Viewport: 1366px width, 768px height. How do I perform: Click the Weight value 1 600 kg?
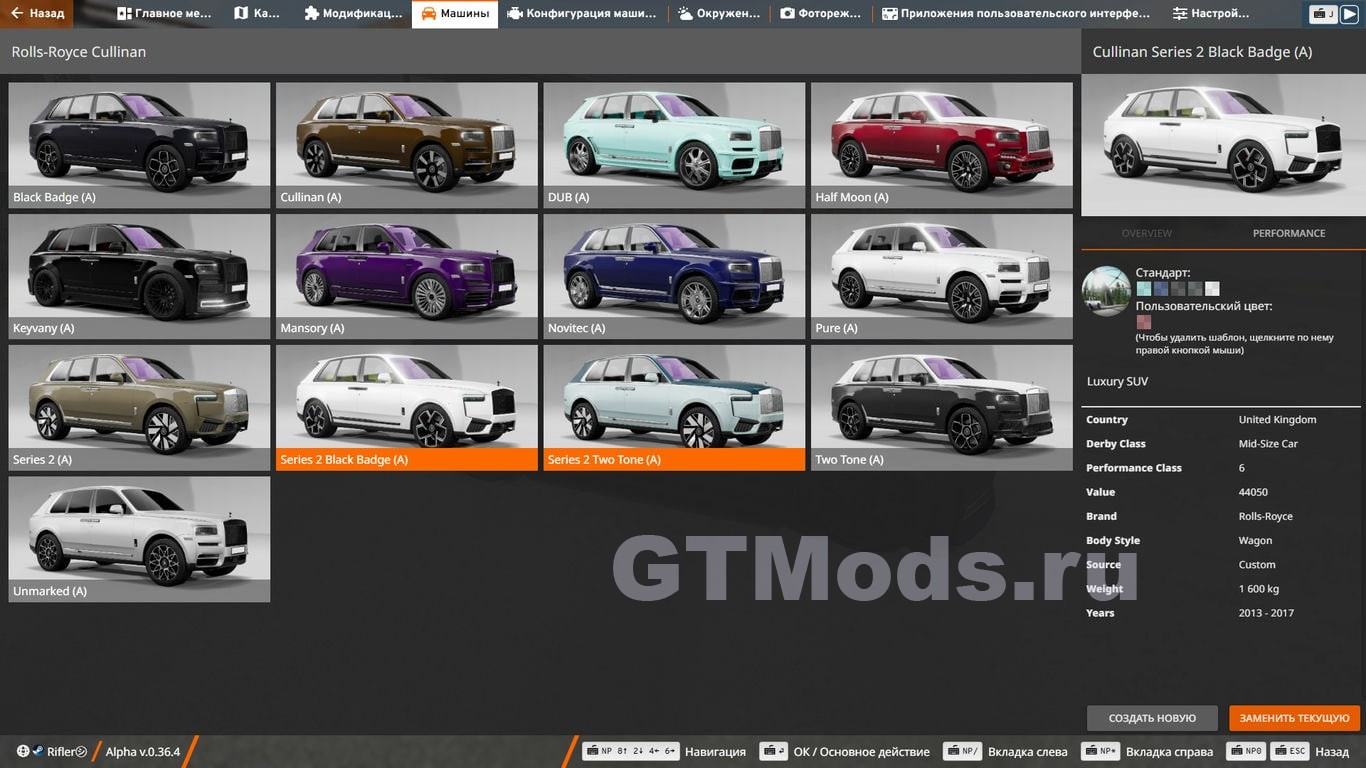(x=1258, y=589)
